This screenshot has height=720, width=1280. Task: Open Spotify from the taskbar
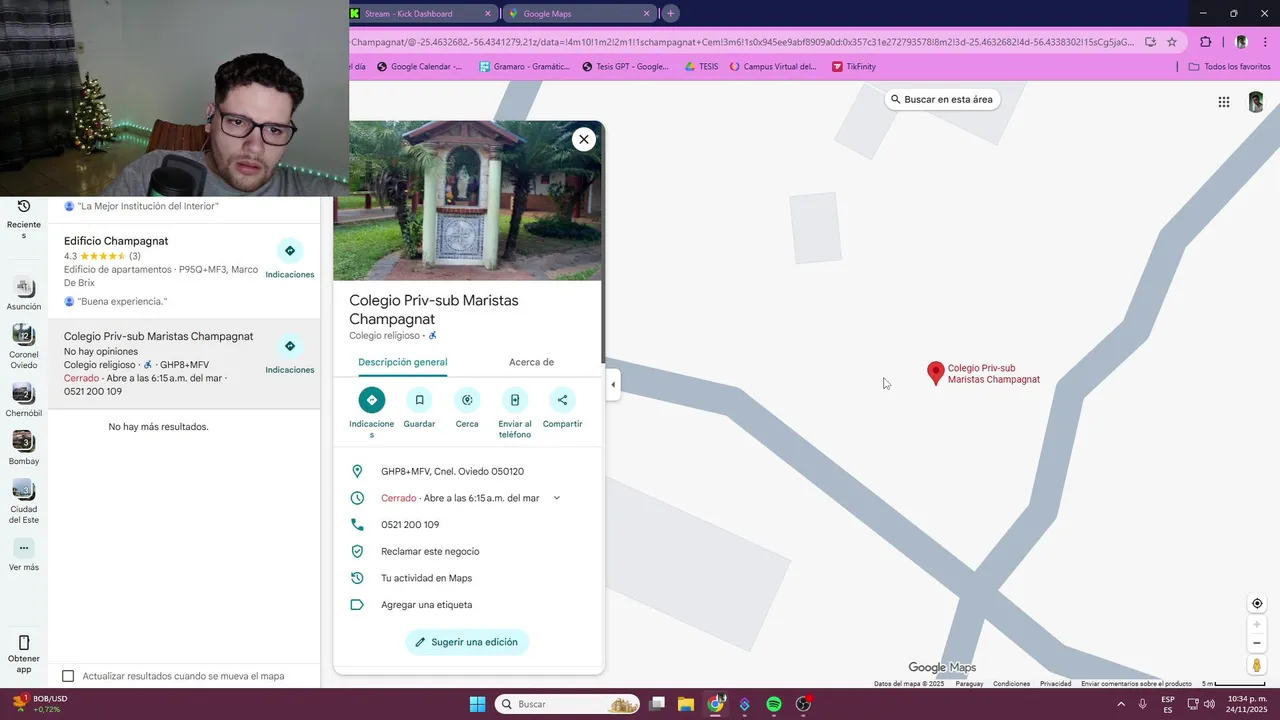pyautogui.click(x=774, y=704)
